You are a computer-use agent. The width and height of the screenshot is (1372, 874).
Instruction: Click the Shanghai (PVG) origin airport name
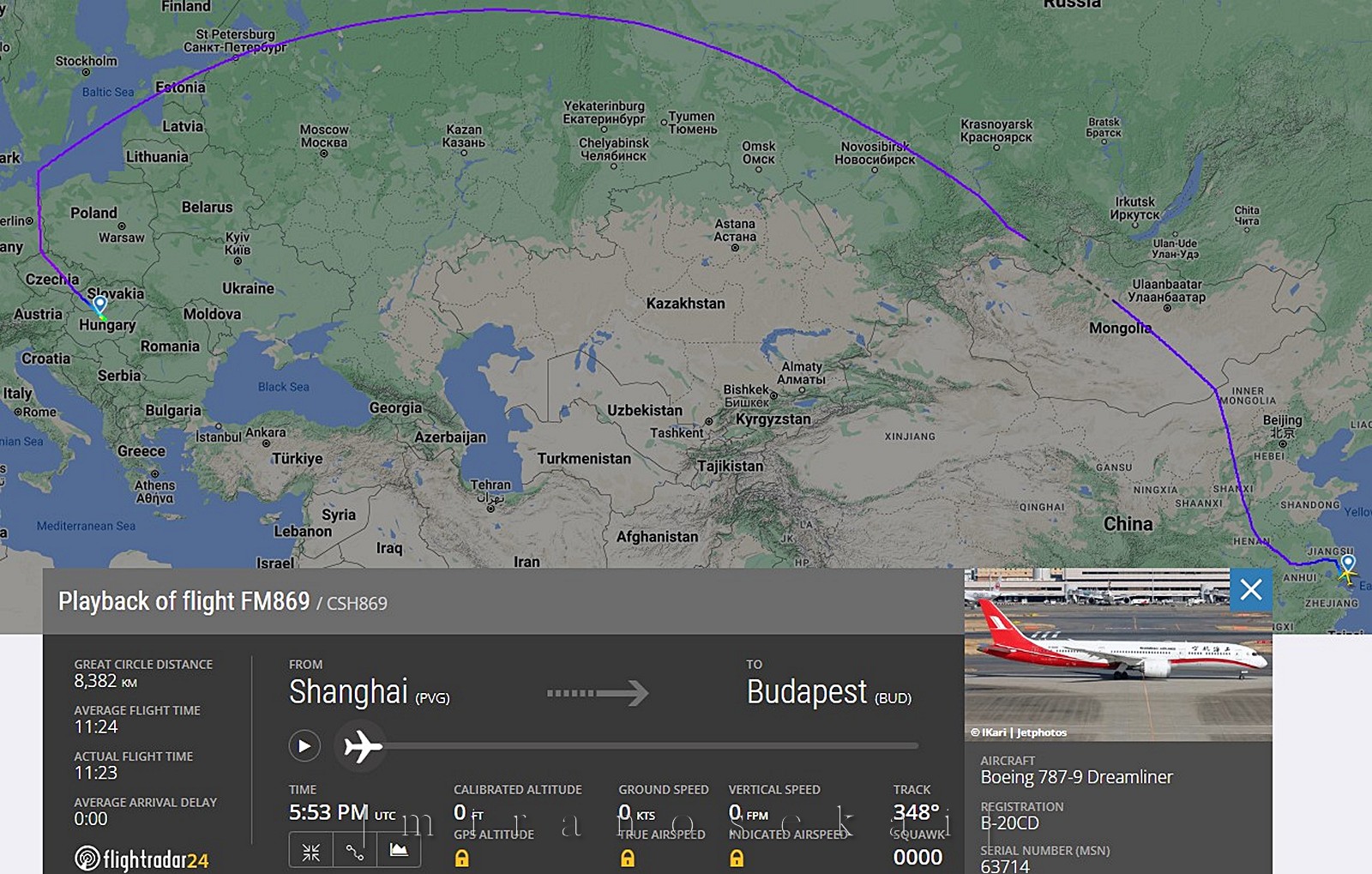pos(369,692)
